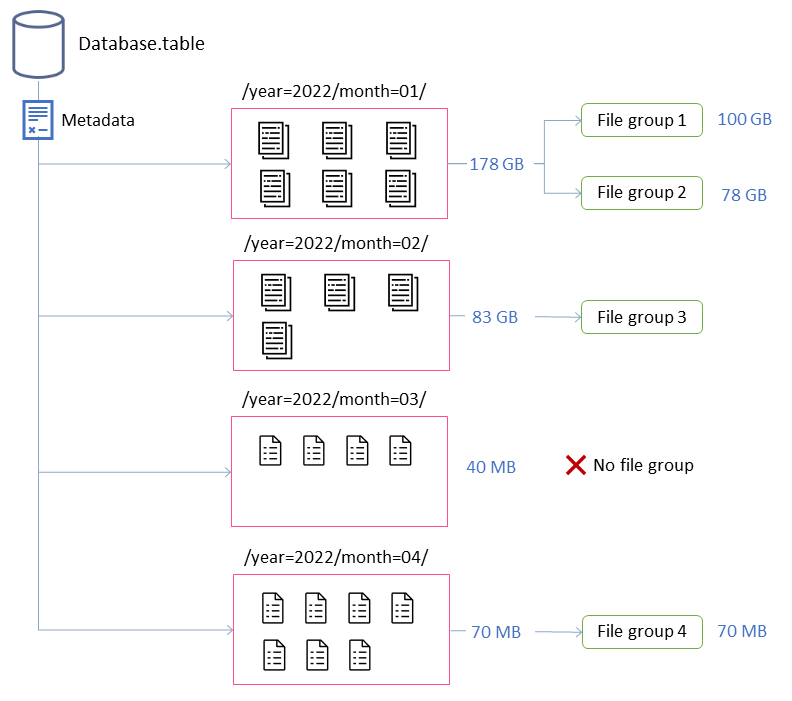
Task: Click the /year=2022/month=01/ path label
Action: (x=334, y=92)
